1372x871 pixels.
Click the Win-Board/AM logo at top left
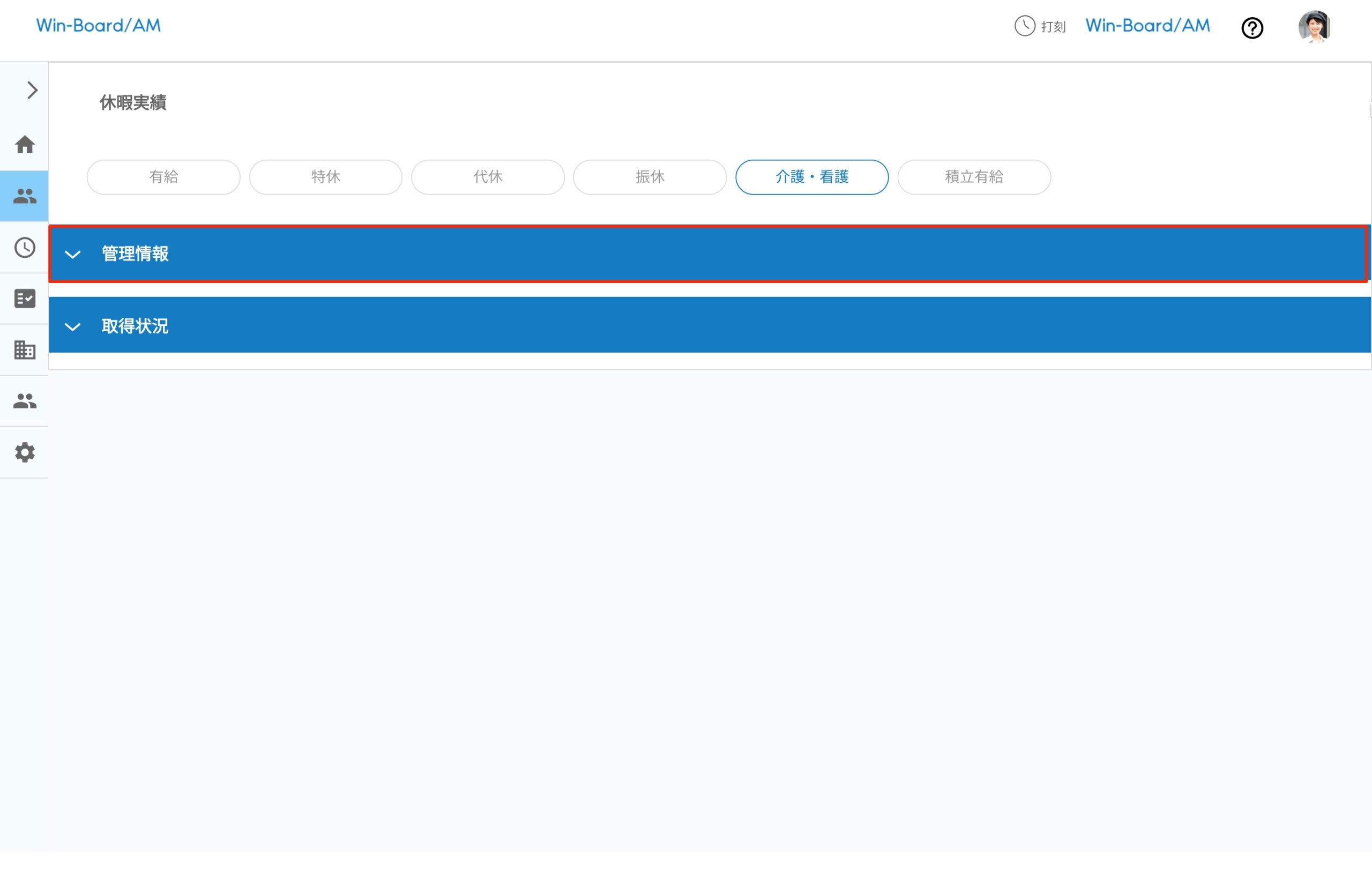pos(98,26)
